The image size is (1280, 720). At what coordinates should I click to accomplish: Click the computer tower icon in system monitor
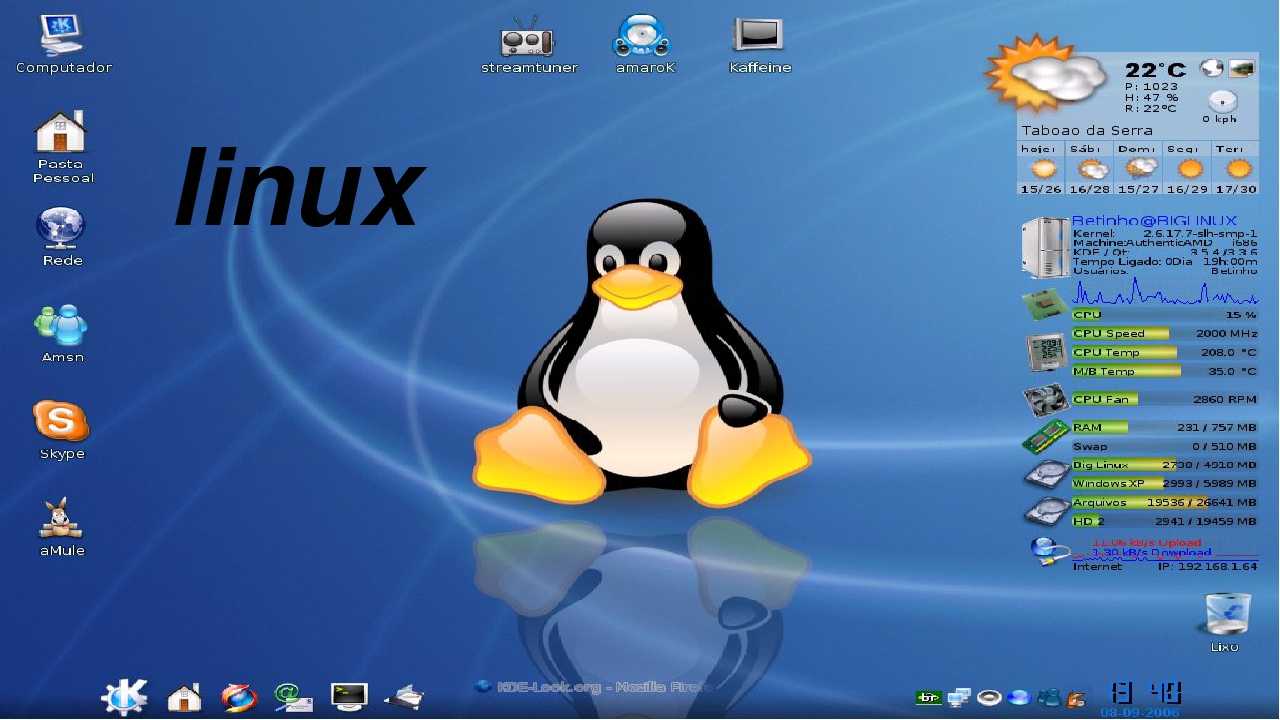[x=1044, y=247]
